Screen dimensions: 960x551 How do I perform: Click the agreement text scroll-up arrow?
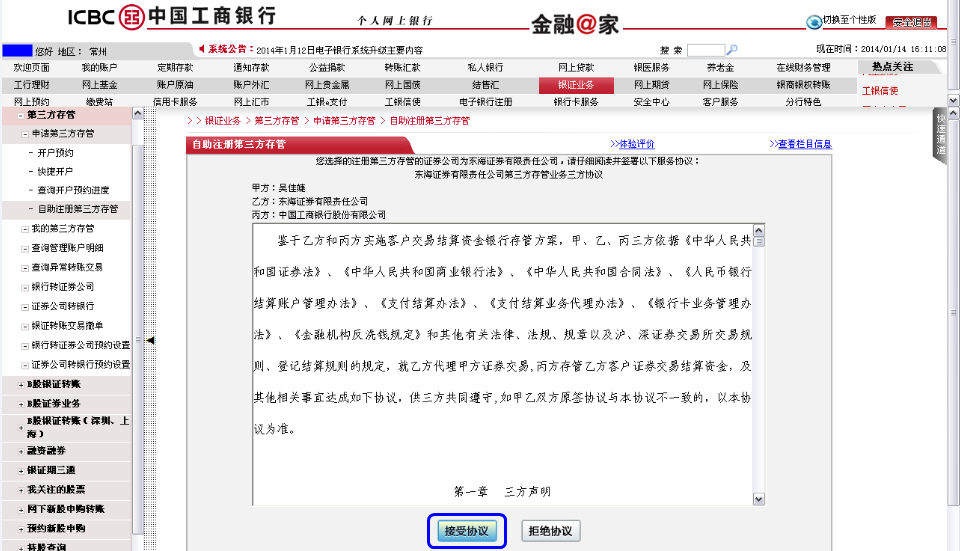pos(759,231)
